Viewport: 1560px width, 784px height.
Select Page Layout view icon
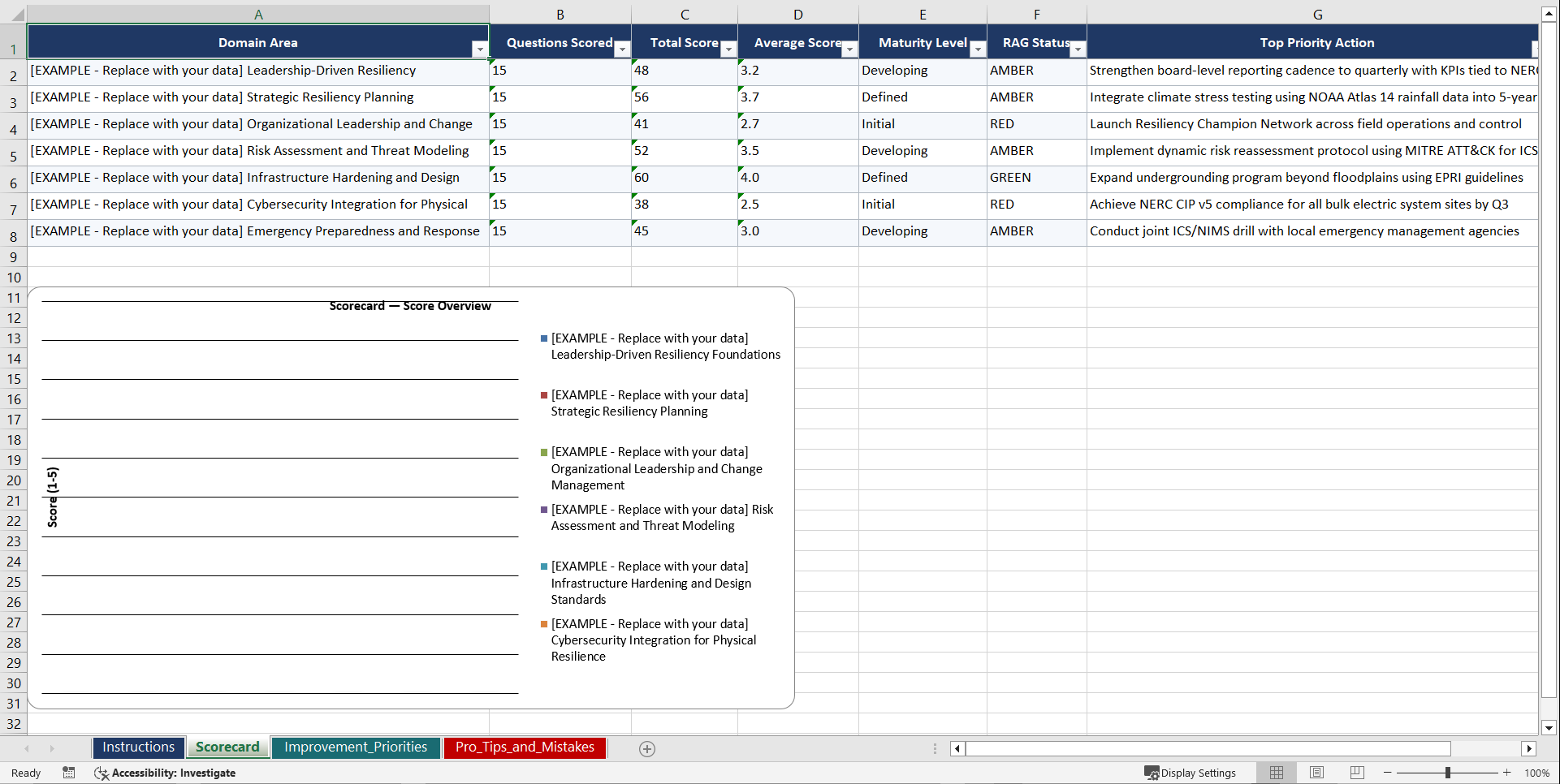pyautogui.click(x=1316, y=773)
